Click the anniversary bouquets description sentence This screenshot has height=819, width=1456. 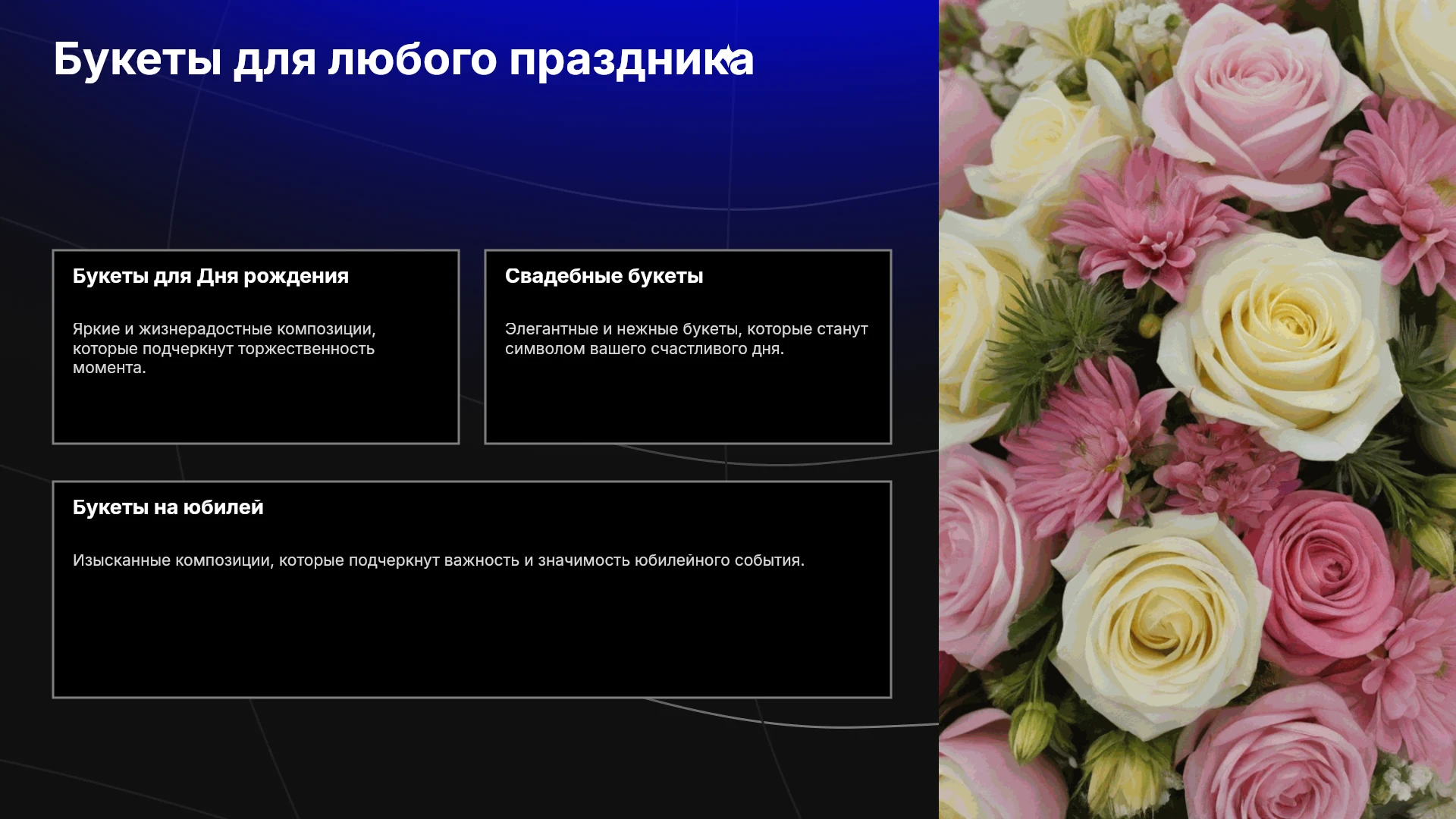[438, 560]
